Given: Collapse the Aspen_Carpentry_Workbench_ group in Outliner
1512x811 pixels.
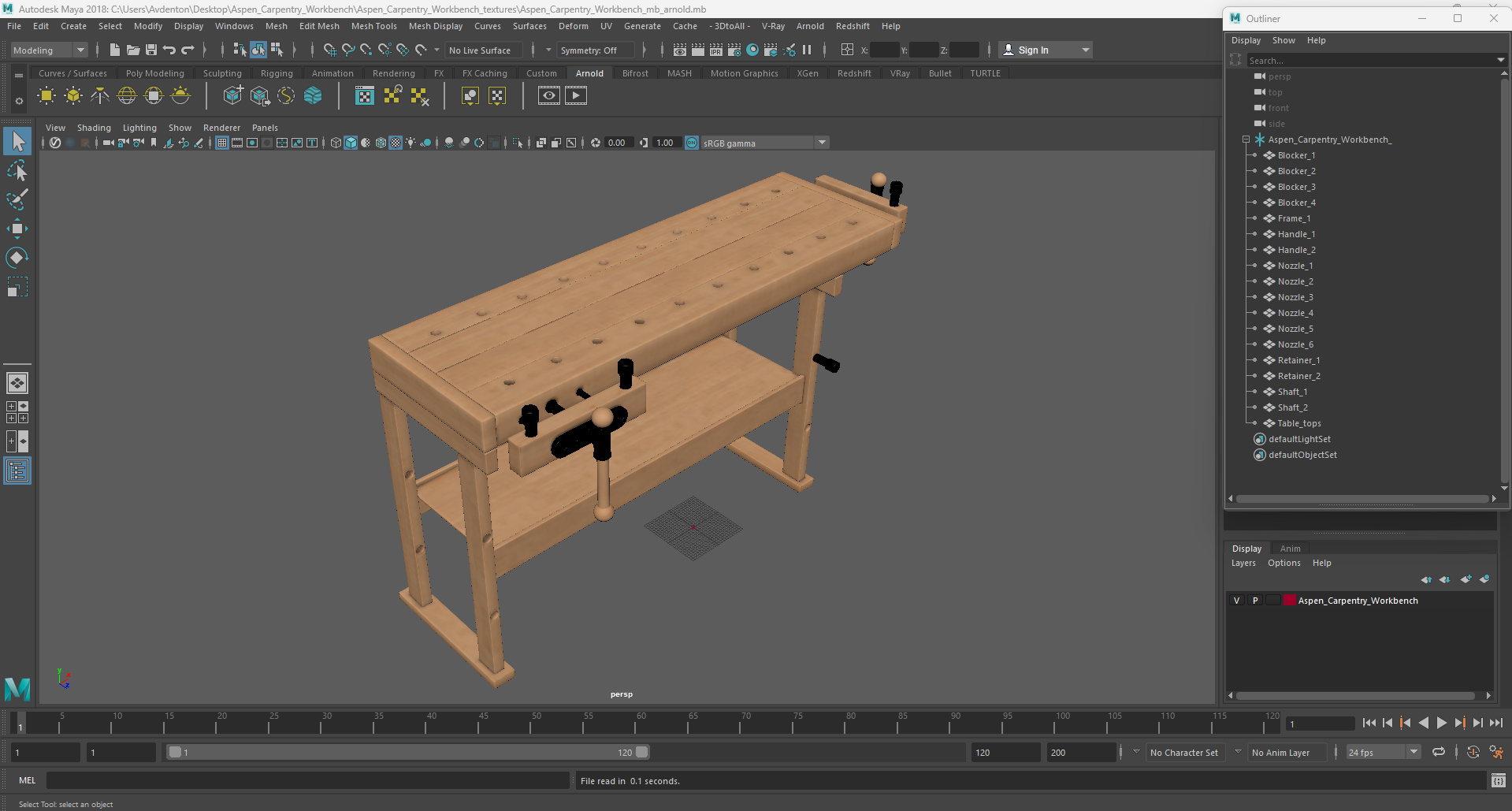Looking at the screenshot, I should point(1246,140).
